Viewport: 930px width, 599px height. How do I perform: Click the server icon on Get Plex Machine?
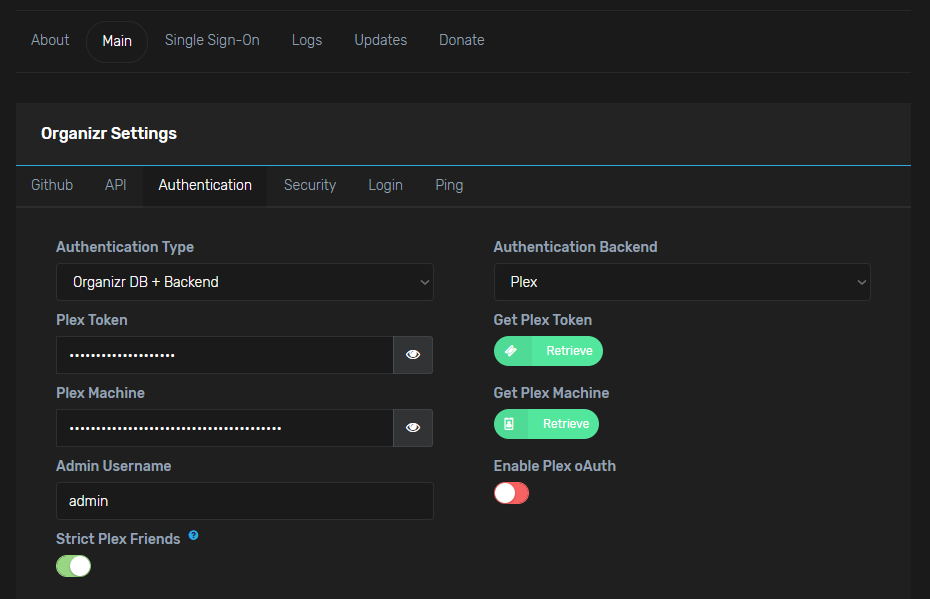(x=510, y=424)
